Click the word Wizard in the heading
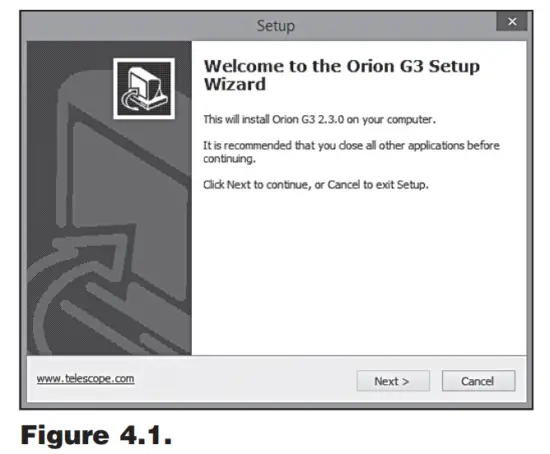The image size is (550, 454). [x=235, y=85]
